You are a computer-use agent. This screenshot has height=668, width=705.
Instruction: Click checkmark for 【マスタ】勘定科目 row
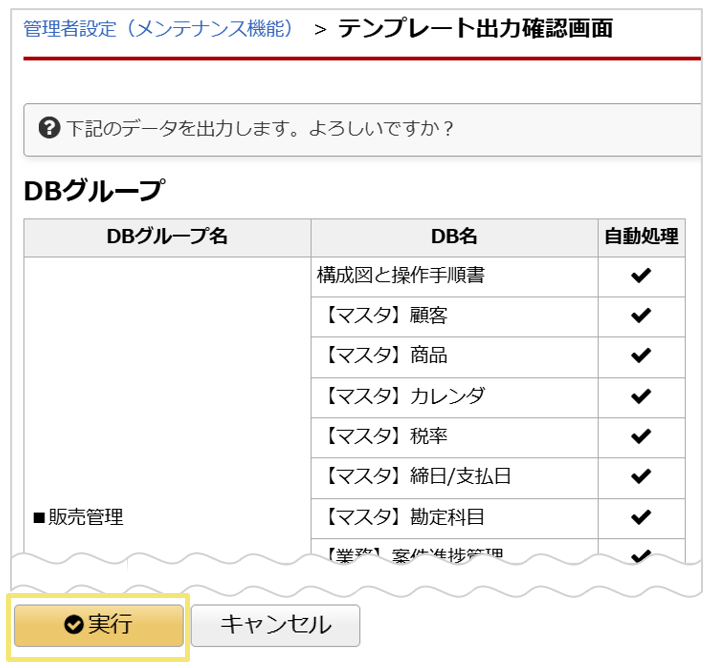[641, 517]
